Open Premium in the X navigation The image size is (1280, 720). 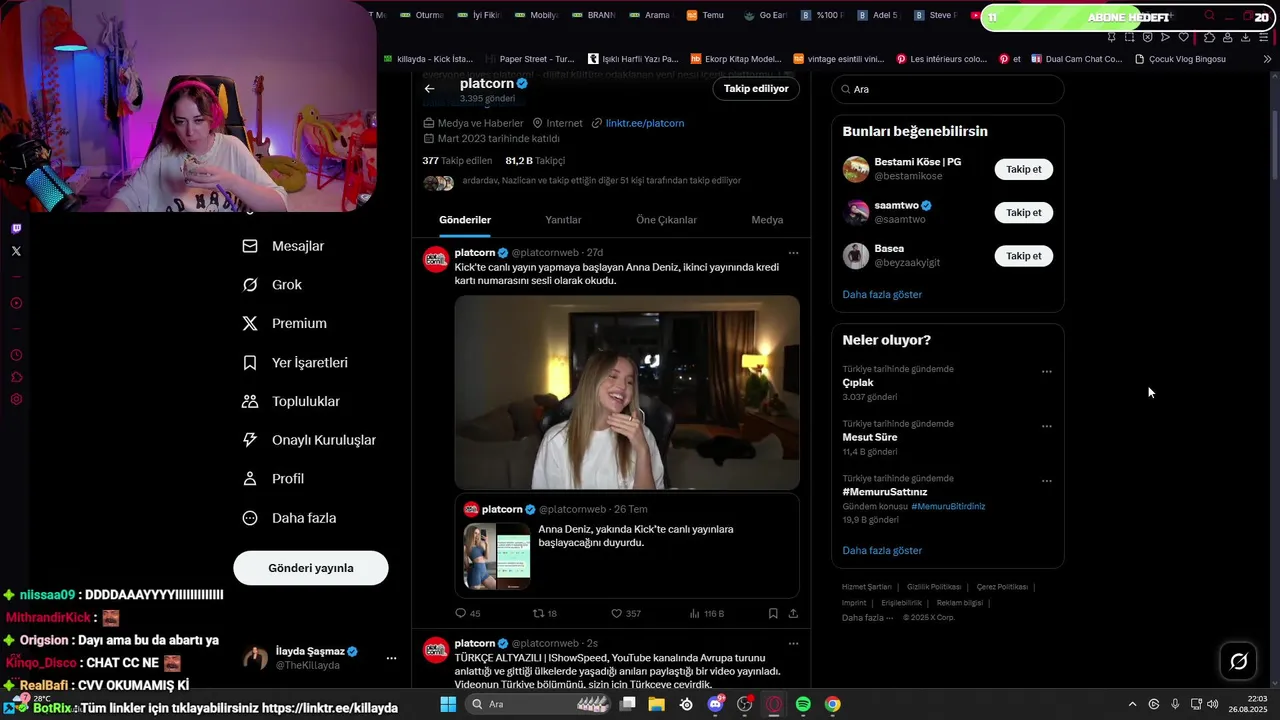(x=285, y=324)
